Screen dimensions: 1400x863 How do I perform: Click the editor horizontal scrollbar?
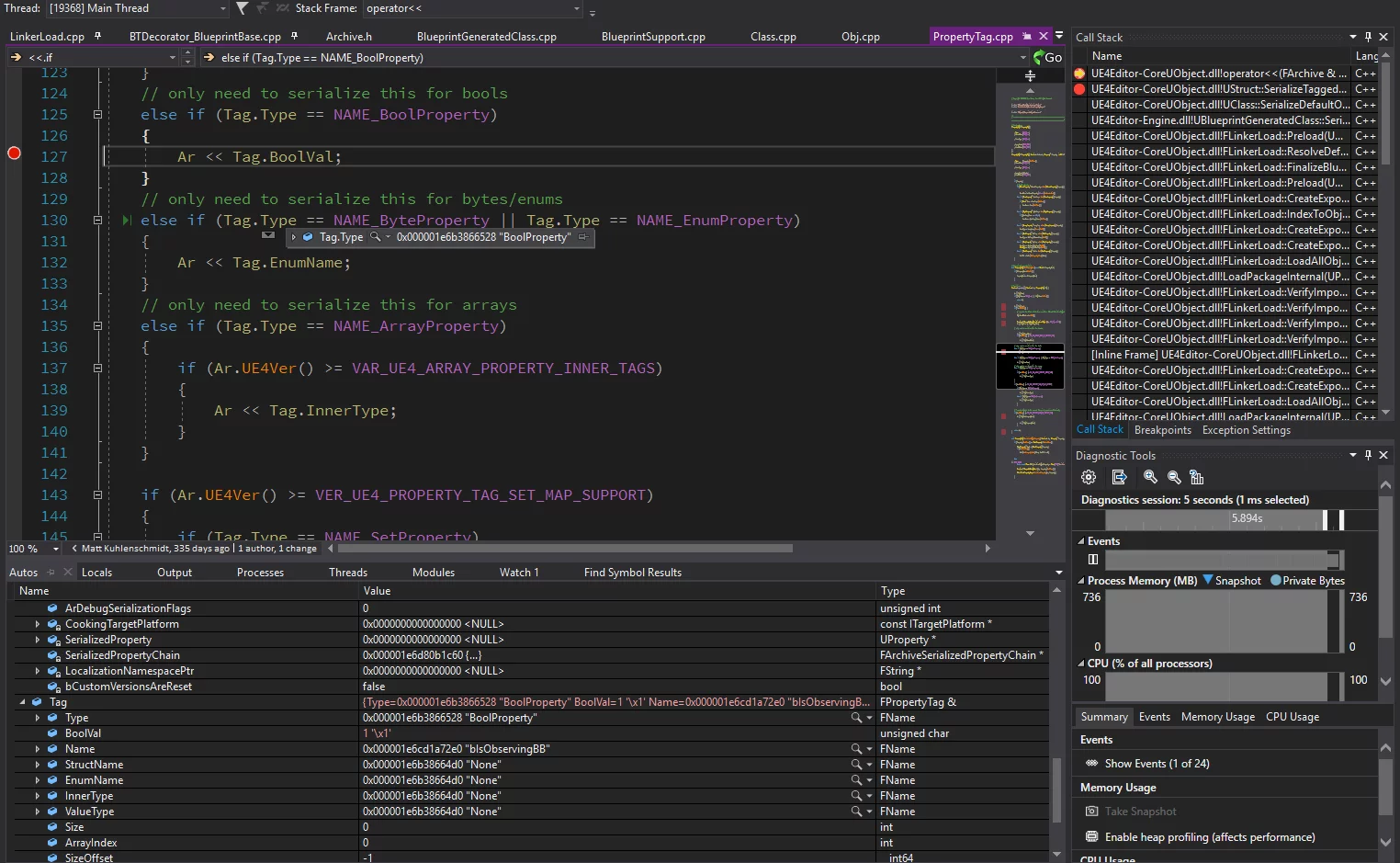click(565, 549)
